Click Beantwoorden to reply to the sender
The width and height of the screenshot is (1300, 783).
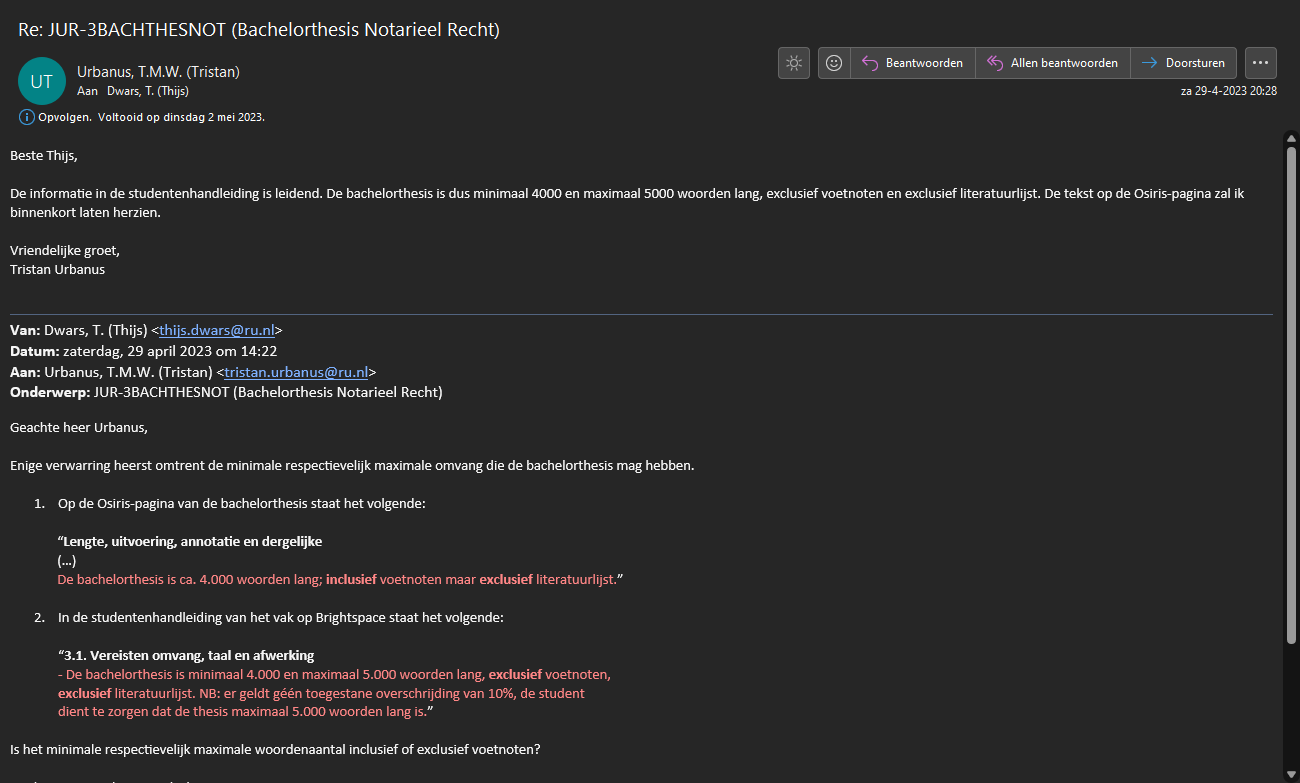click(x=912, y=63)
